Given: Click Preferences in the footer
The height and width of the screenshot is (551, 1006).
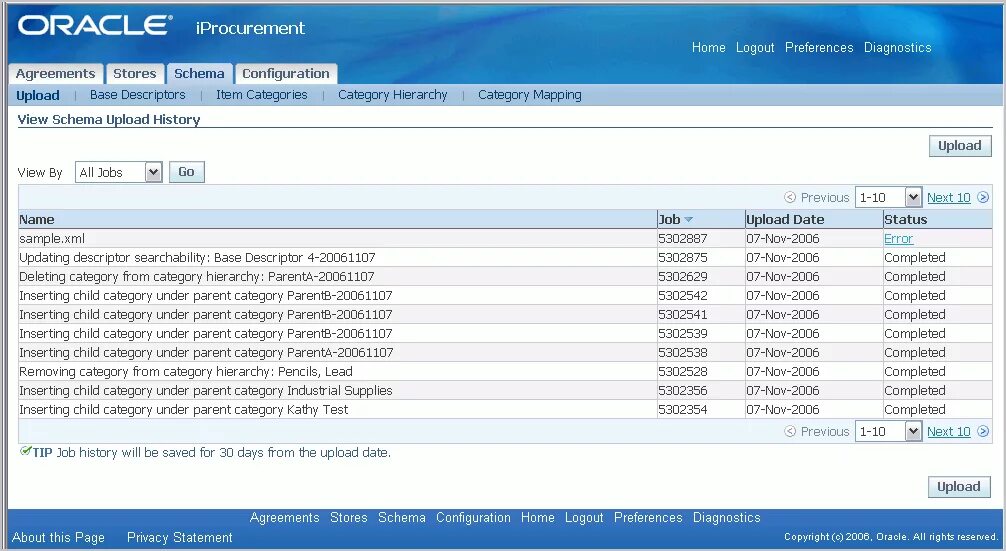Looking at the screenshot, I should 648,518.
